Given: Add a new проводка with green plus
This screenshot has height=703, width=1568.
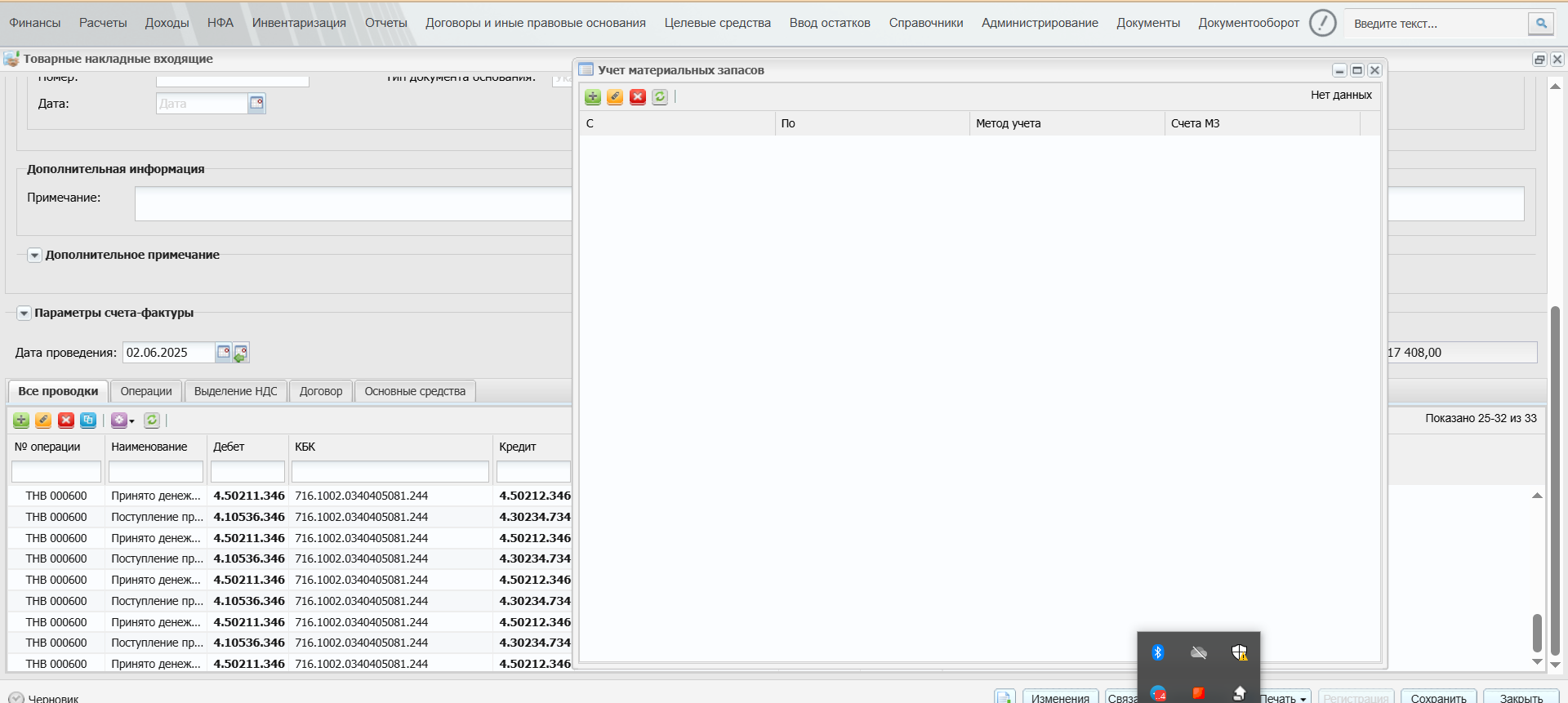Looking at the screenshot, I should pyautogui.click(x=21, y=420).
